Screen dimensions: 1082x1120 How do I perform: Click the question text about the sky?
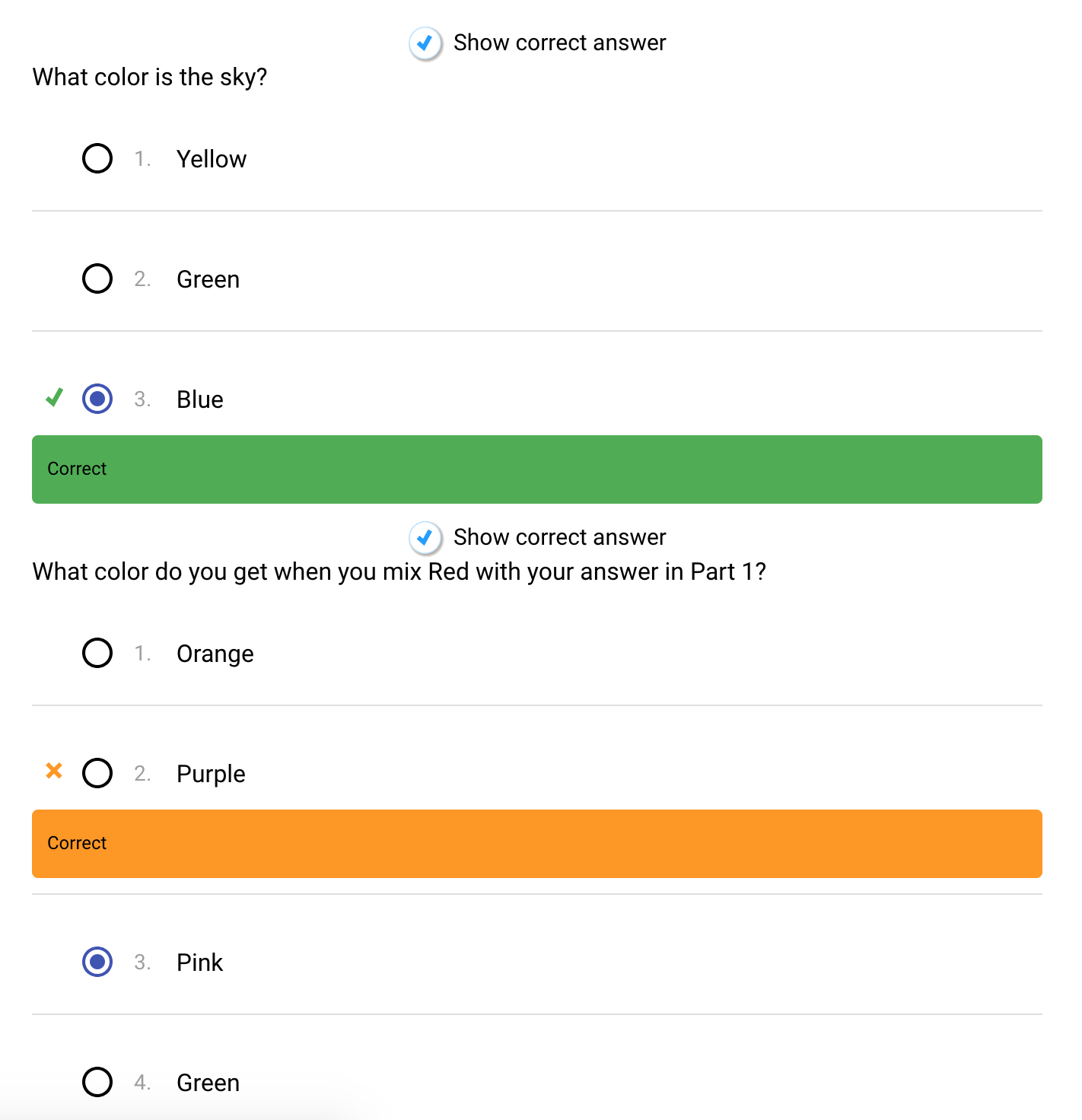(x=150, y=77)
